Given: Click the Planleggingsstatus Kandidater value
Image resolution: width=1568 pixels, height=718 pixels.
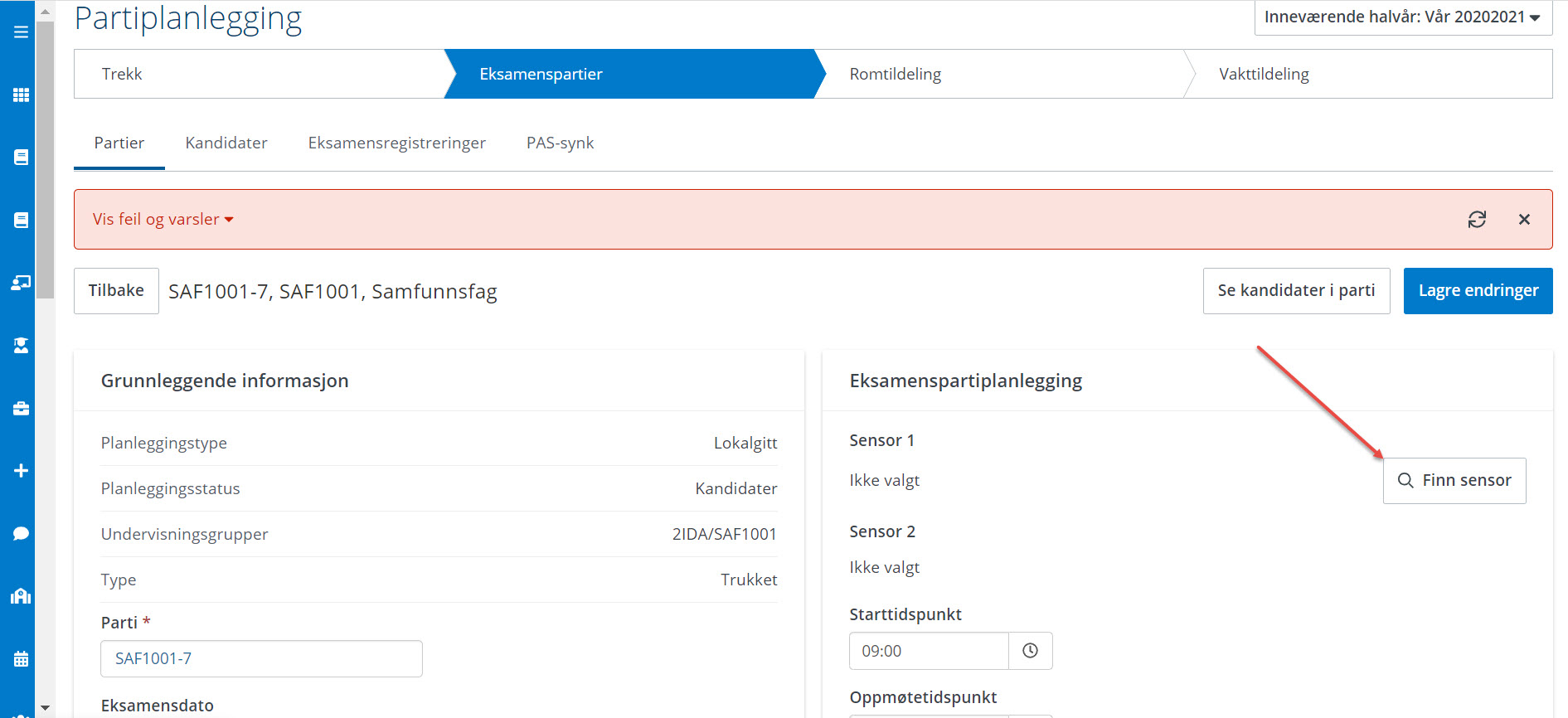Looking at the screenshot, I should pos(736,488).
